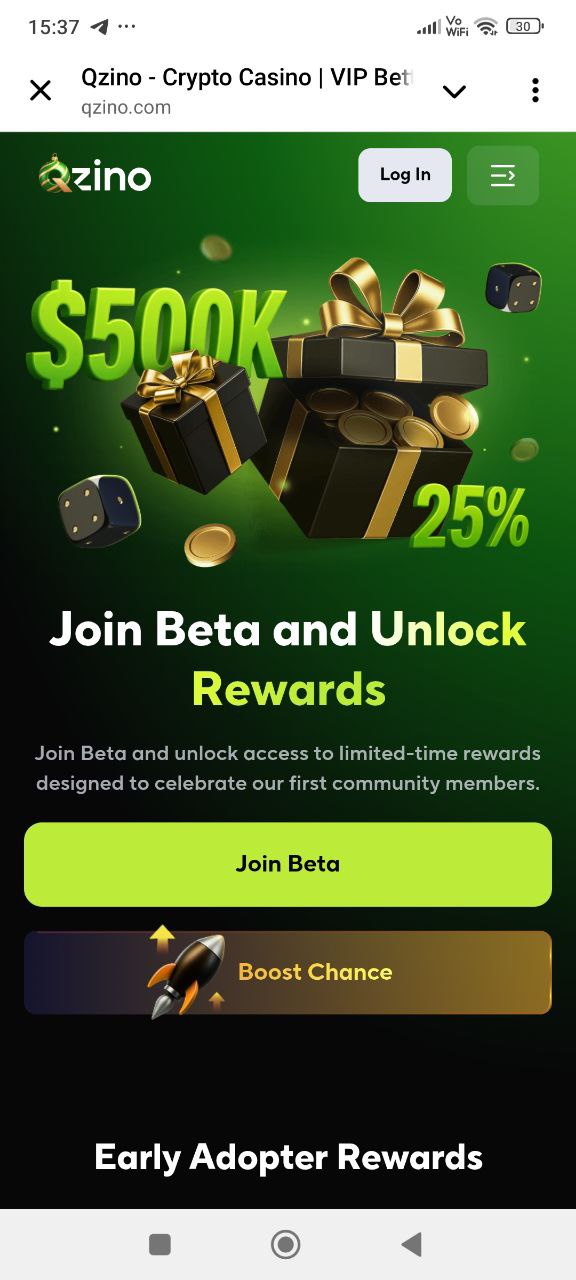The image size is (576, 1280).
Task: Tap the Android home circle button
Action: click(x=286, y=1244)
